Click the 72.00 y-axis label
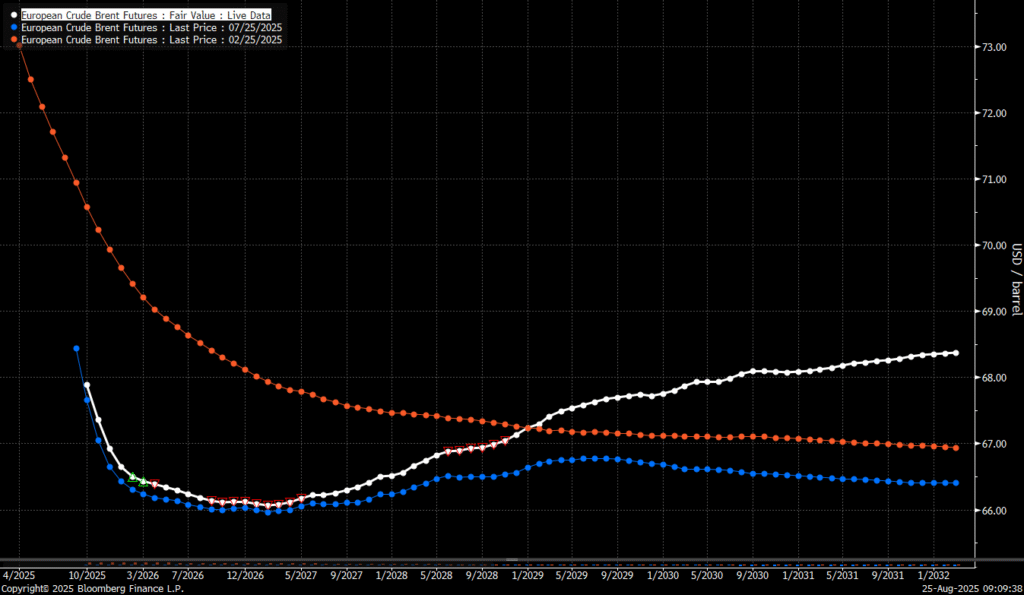Screen dimensions: 1024x595 point(994,113)
